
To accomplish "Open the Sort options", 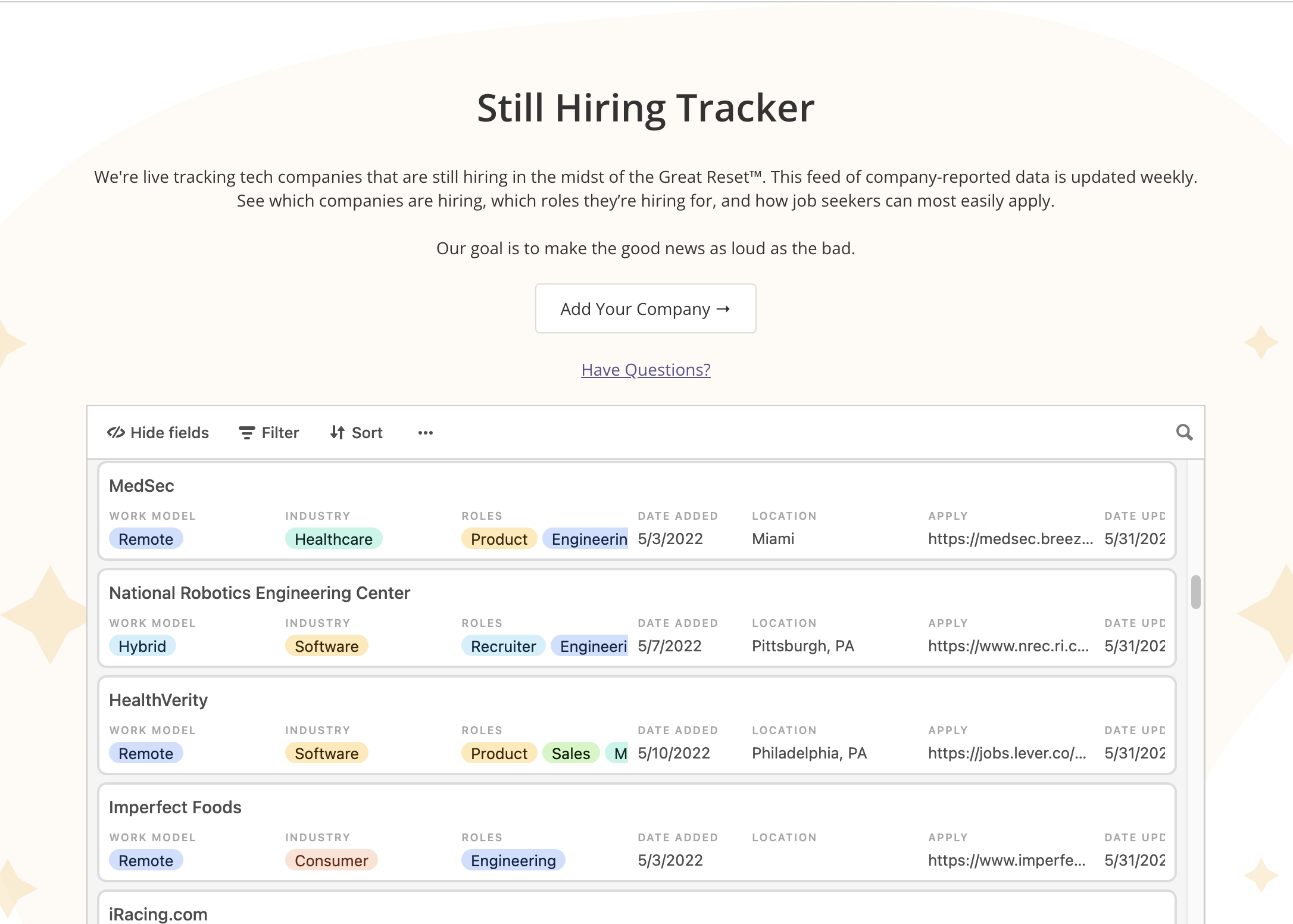I will pyautogui.click(x=356, y=433).
